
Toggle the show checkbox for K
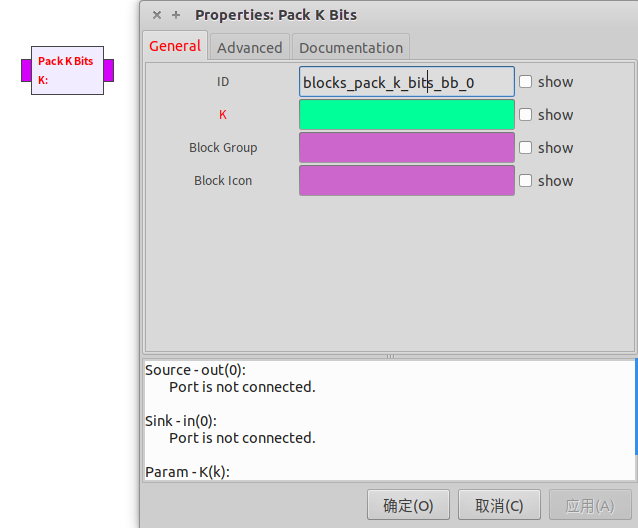pyautogui.click(x=526, y=115)
